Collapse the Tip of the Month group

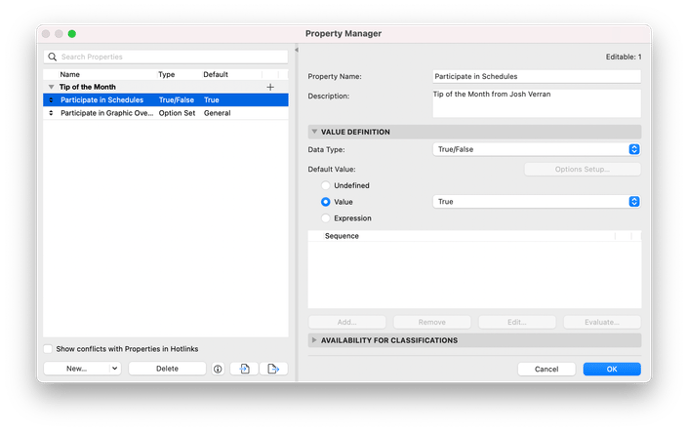coord(51,87)
